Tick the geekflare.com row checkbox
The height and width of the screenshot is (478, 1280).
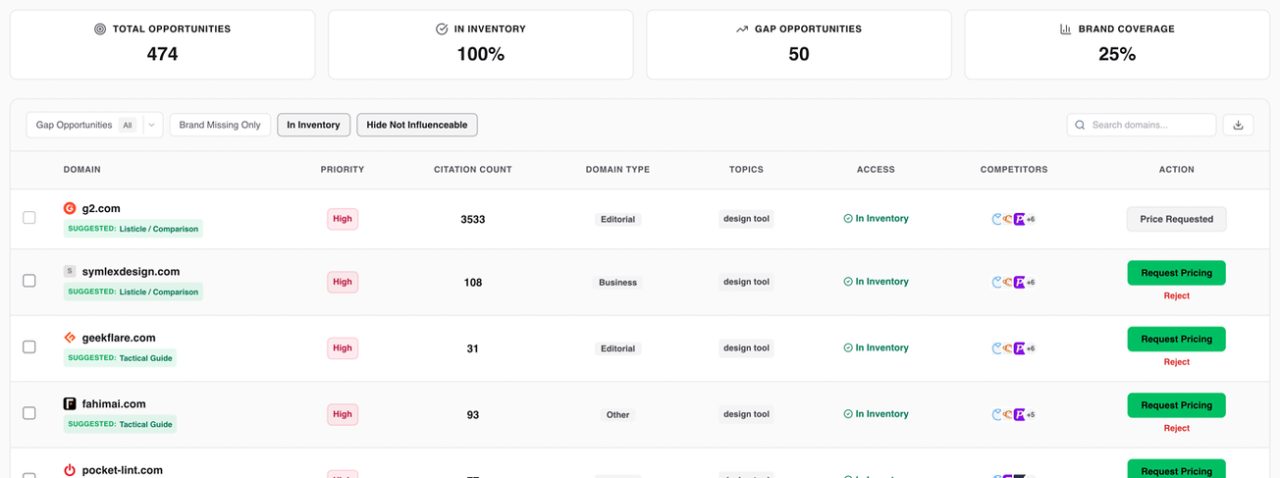click(x=29, y=347)
